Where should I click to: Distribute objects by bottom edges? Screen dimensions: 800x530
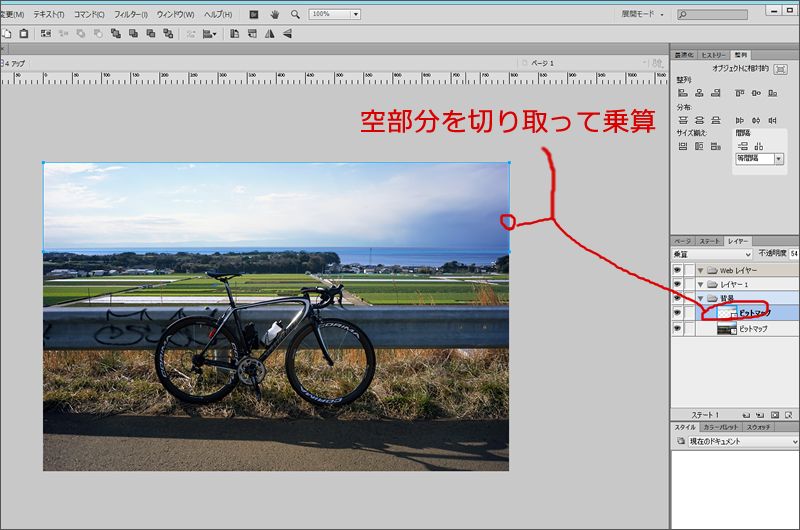pos(716,120)
